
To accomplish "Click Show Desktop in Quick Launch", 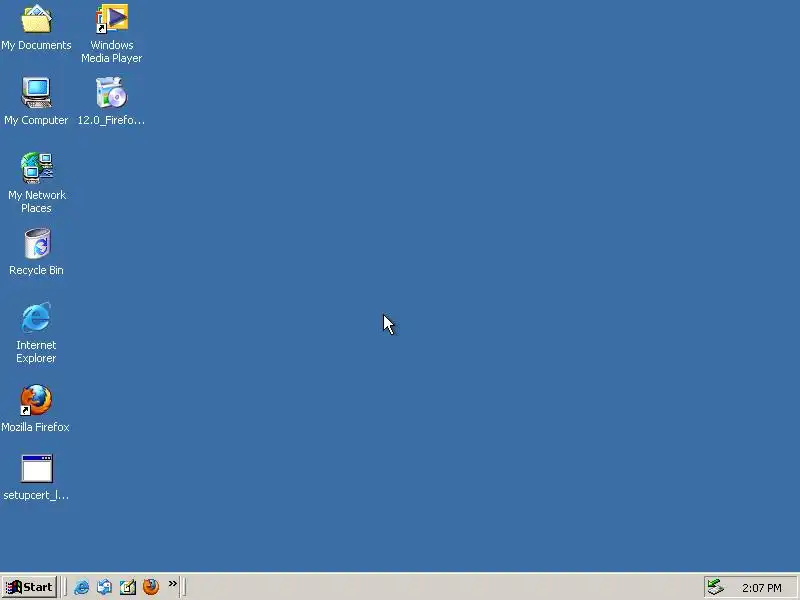I will 128,587.
